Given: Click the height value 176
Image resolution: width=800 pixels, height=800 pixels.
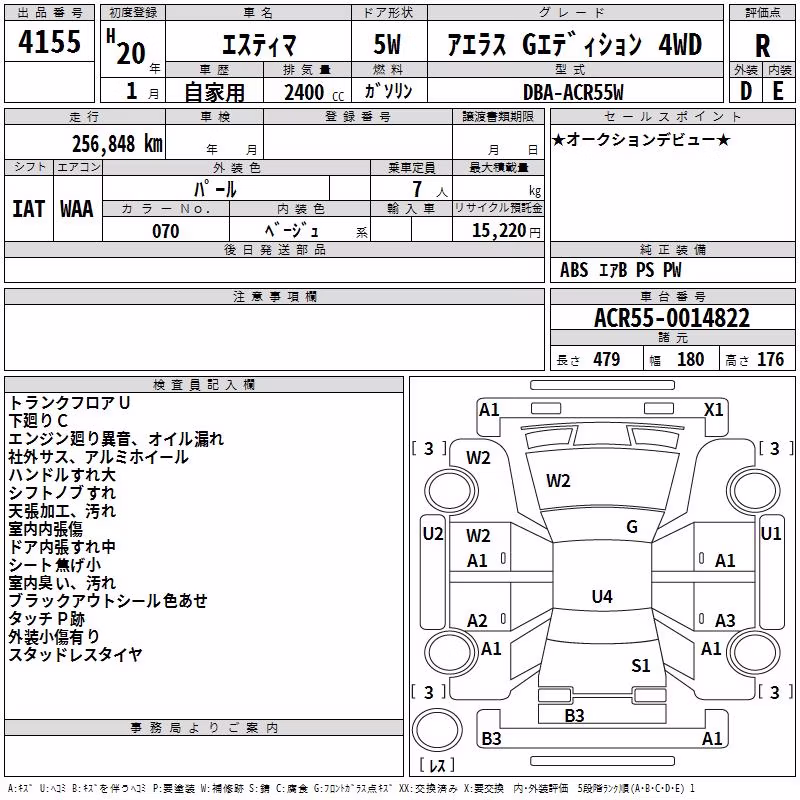Looking at the screenshot, I should (x=770, y=359).
